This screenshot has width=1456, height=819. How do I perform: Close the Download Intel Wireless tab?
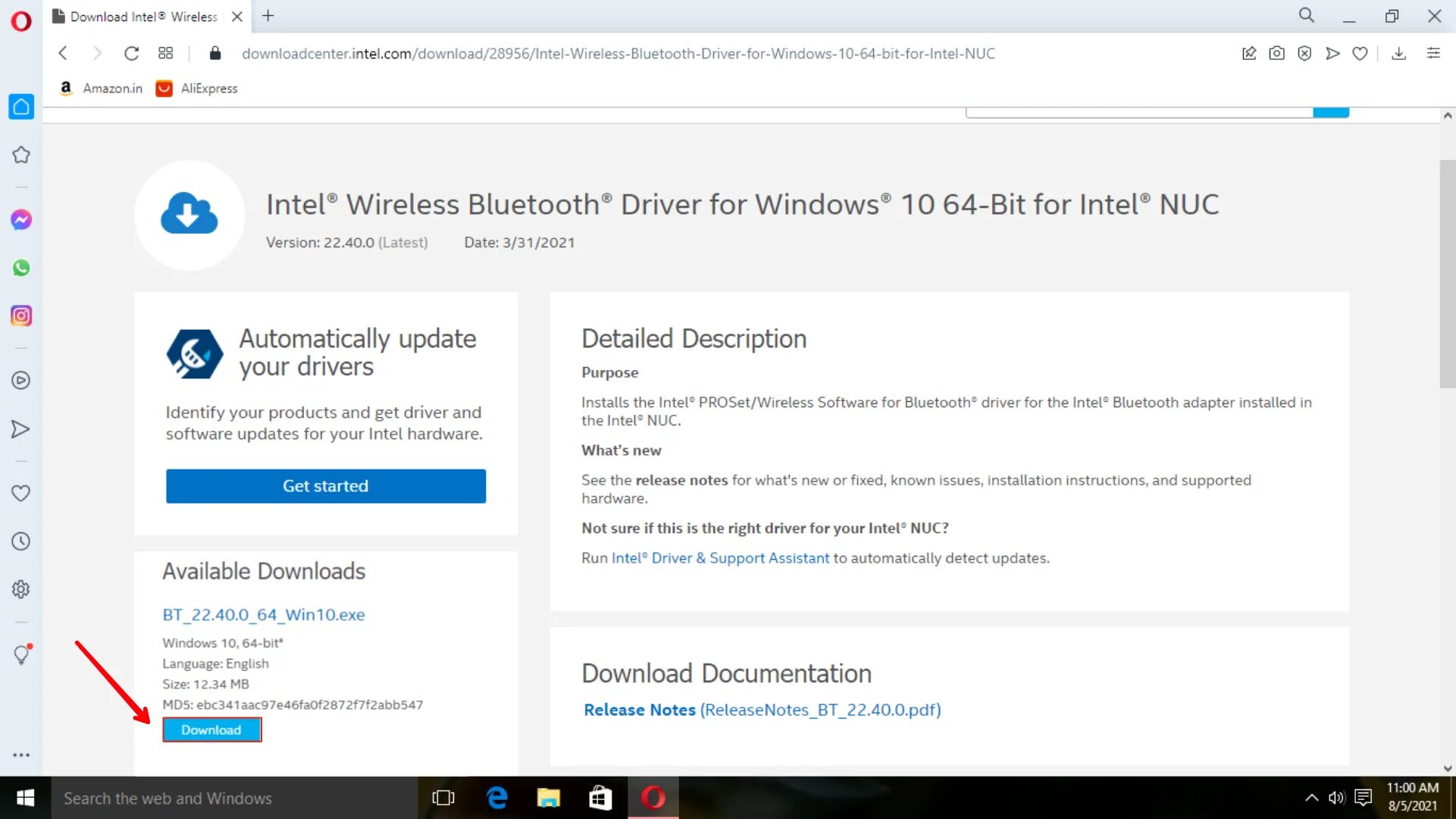click(x=237, y=17)
